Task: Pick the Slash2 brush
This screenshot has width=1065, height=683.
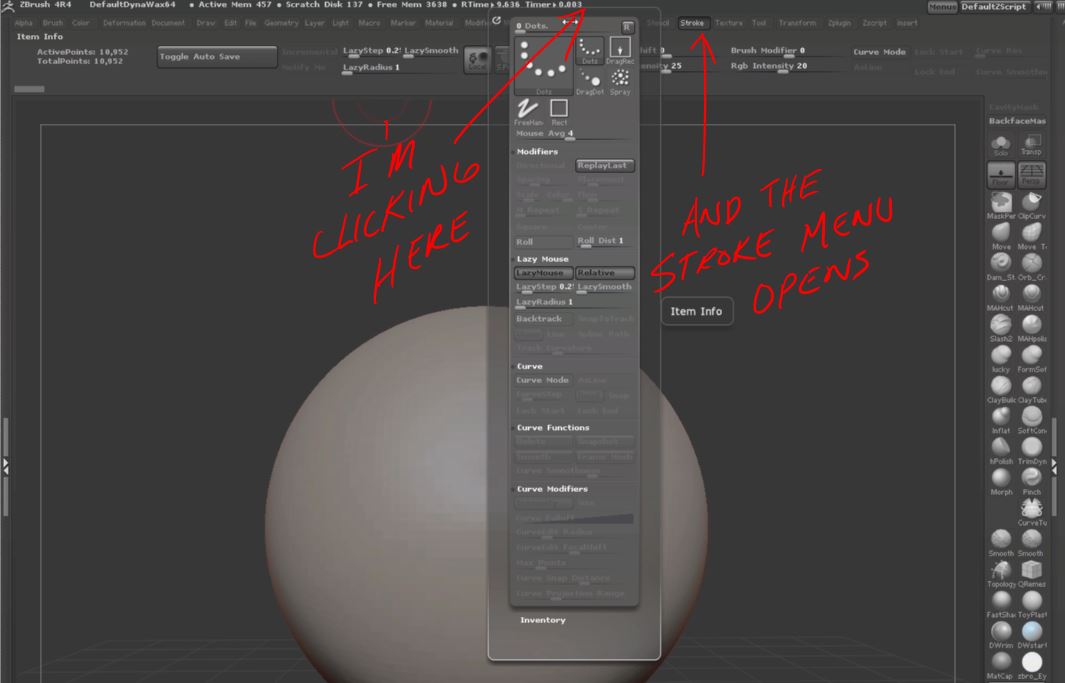Action: [1001, 329]
